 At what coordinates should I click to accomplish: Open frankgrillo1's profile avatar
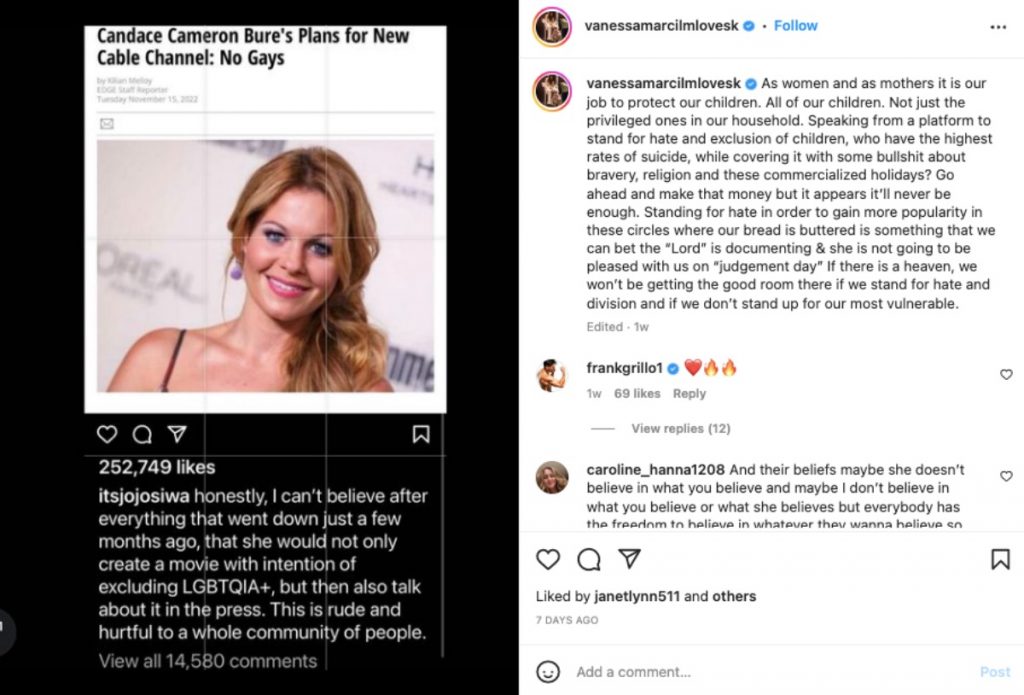552,376
